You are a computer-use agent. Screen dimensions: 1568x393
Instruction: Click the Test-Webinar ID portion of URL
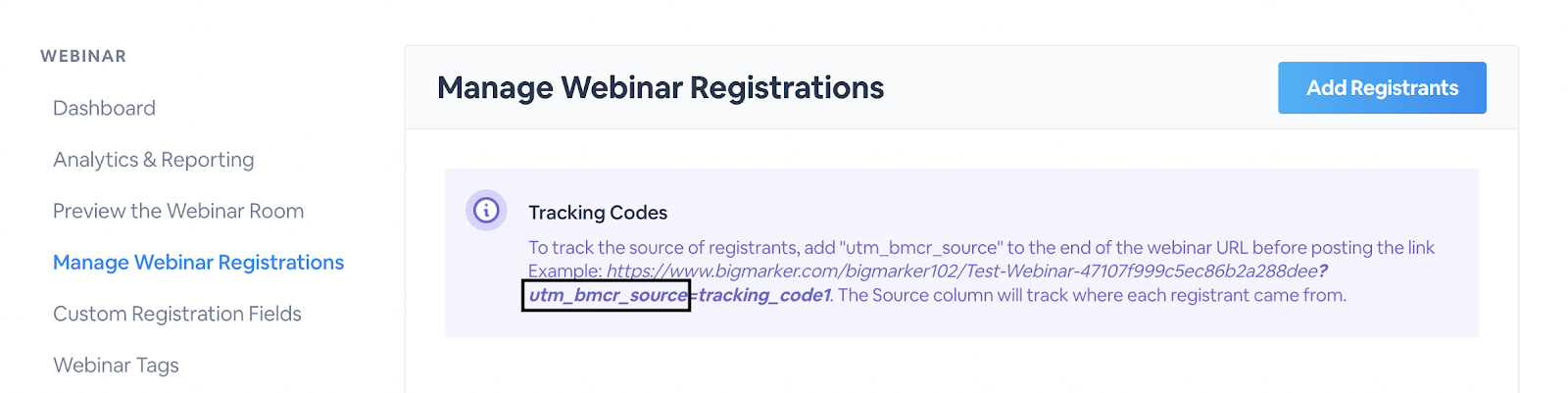click(x=1140, y=271)
